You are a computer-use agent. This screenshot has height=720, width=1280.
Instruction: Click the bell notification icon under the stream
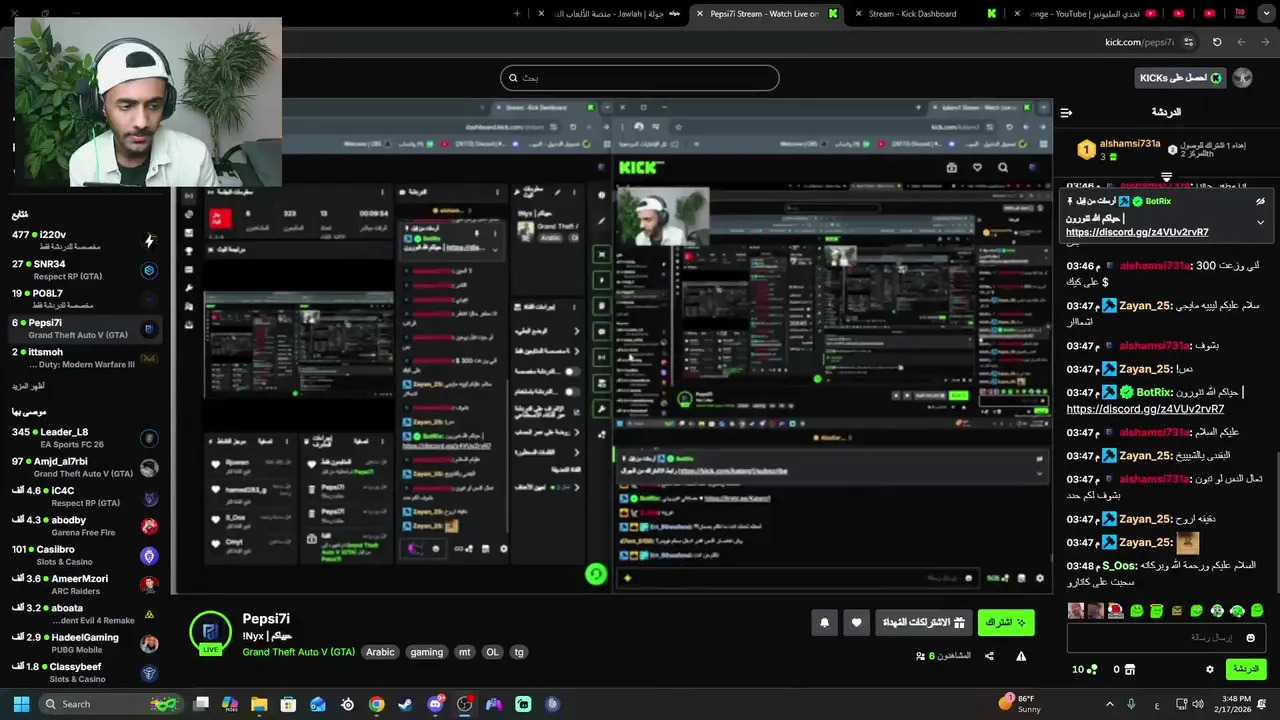pyautogui.click(x=824, y=622)
